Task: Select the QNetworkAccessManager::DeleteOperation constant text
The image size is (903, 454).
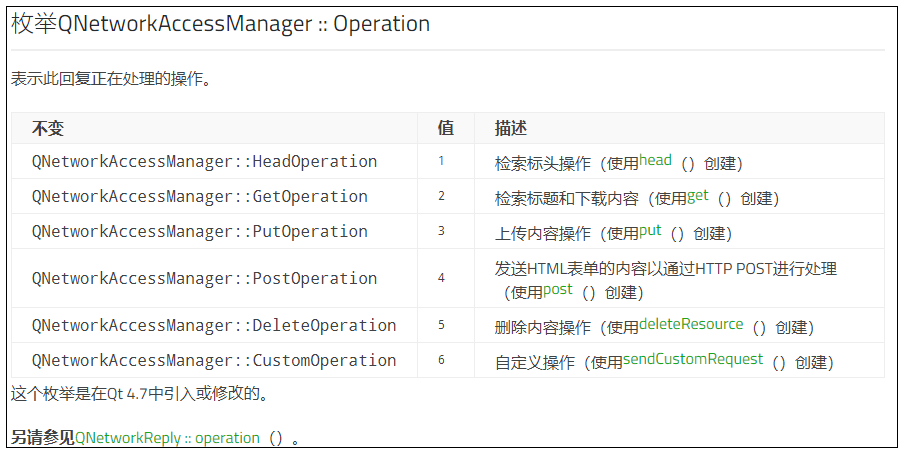Action: tap(214, 326)
